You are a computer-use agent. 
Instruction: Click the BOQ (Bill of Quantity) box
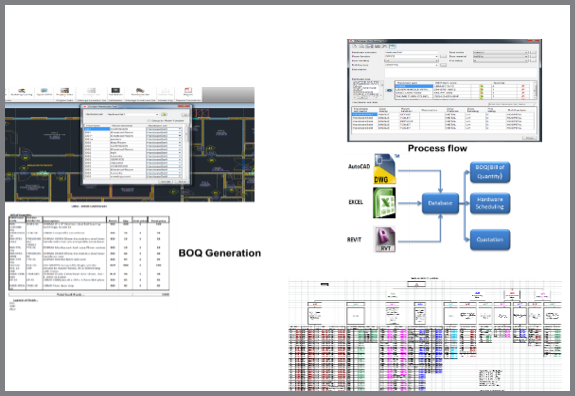(490, 172)
